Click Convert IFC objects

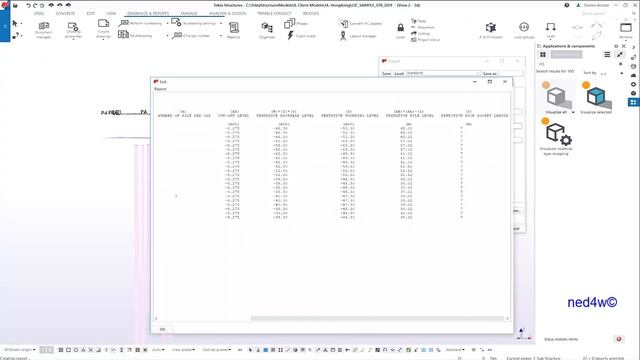pos(360,23)
